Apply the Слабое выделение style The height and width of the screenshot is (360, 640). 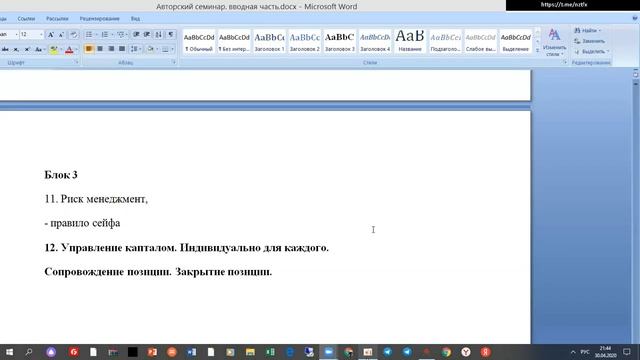click(480, 42)
